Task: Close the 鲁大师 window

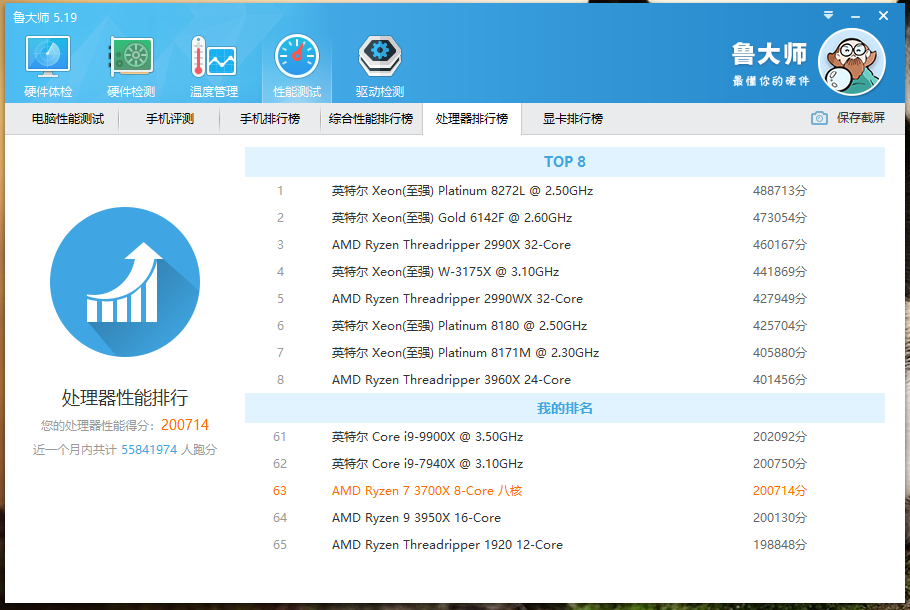Action: tap(883, 16)
